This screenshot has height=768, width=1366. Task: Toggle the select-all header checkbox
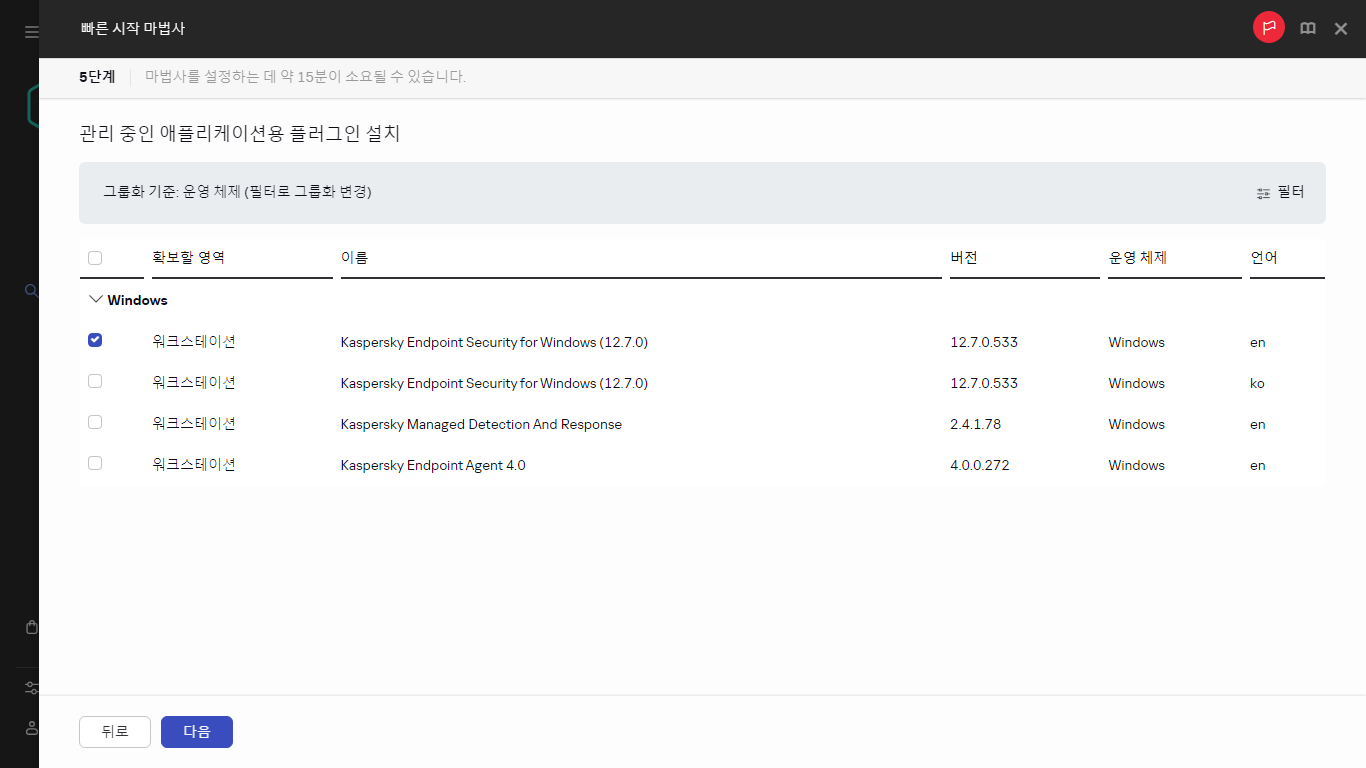click(x=95, y=258)
